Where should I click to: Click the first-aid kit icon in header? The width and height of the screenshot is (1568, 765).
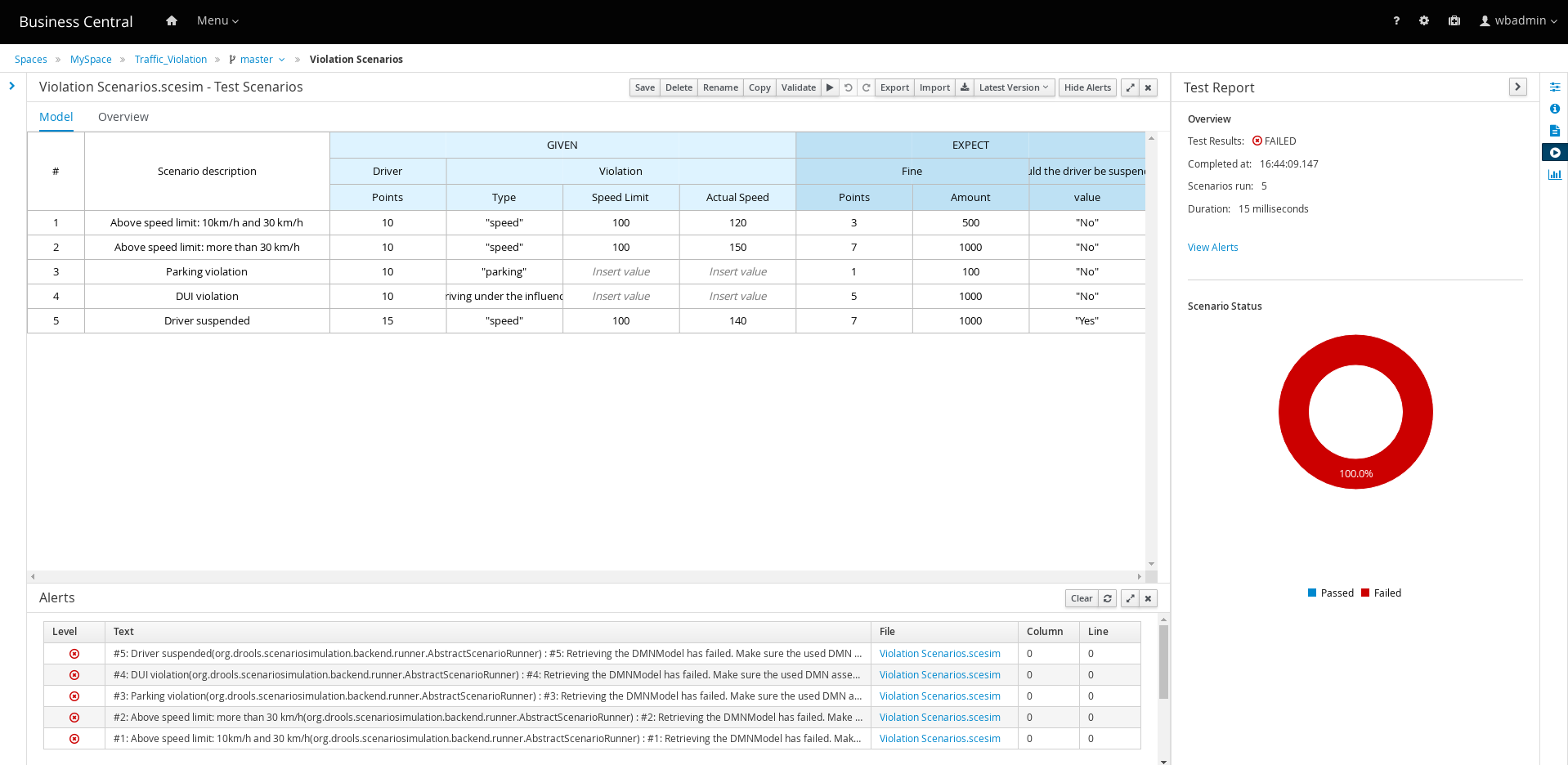pyautogui.click(x=1454, y=21)
